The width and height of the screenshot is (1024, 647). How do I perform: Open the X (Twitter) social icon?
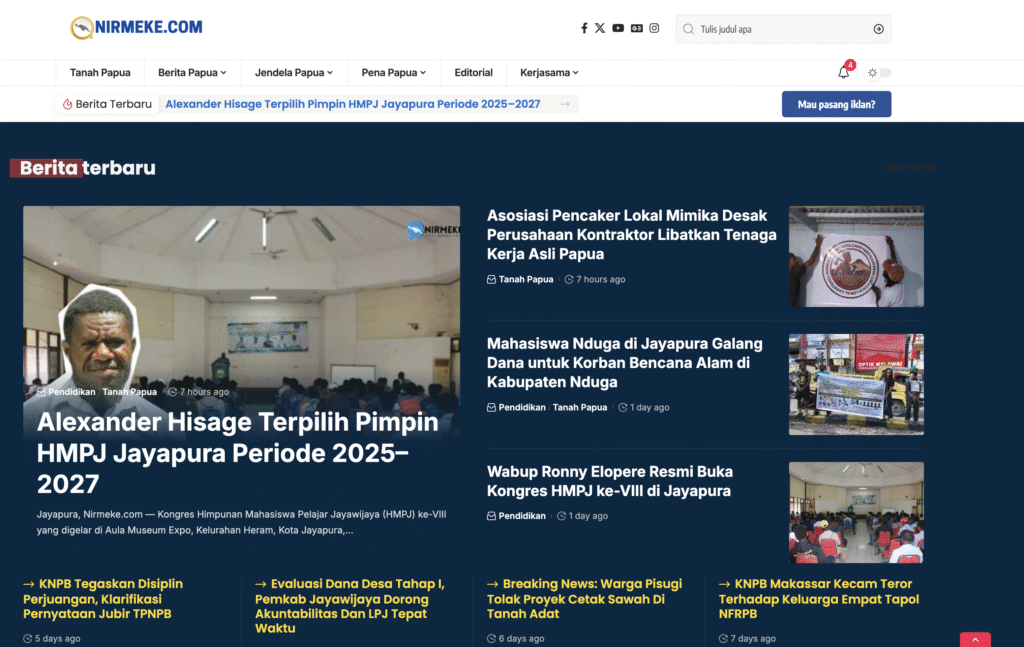600,28
